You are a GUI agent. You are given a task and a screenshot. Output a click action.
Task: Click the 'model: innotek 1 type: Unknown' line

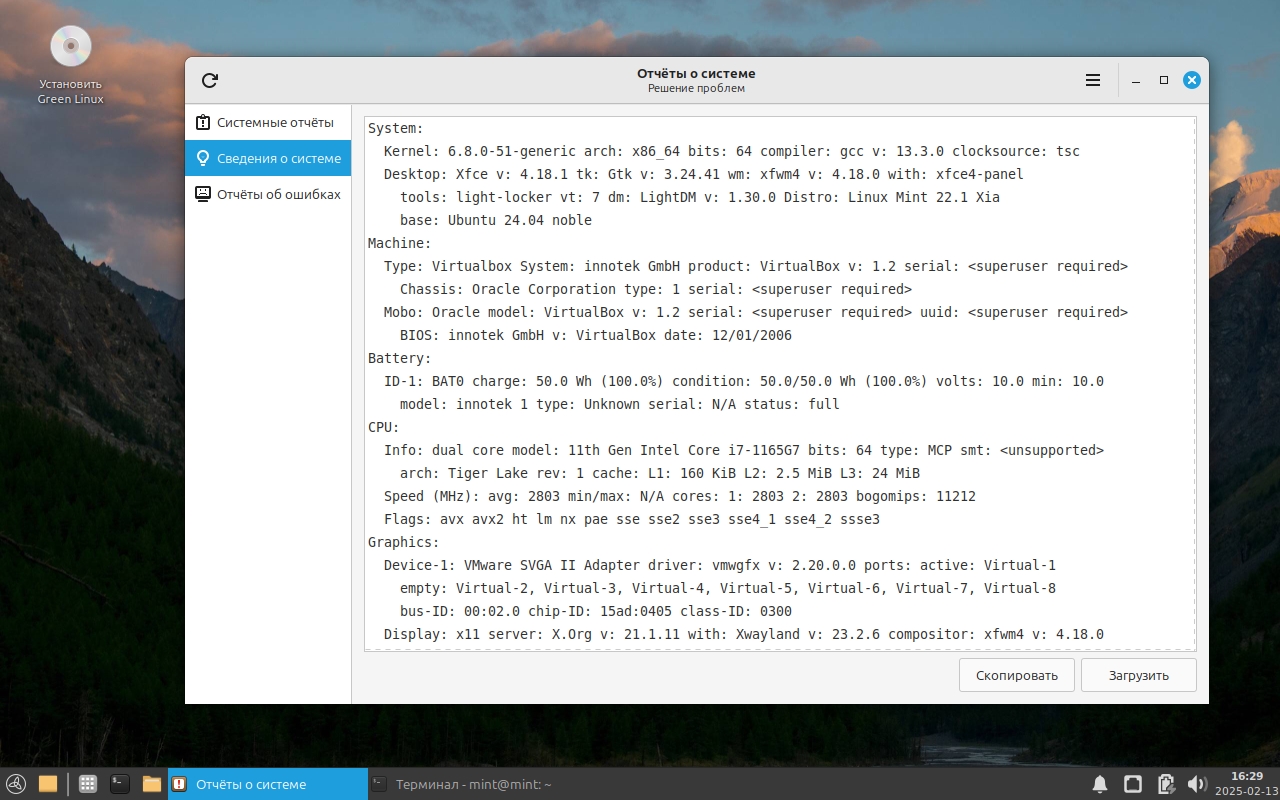pyautogui.click(x=620, y=404)
